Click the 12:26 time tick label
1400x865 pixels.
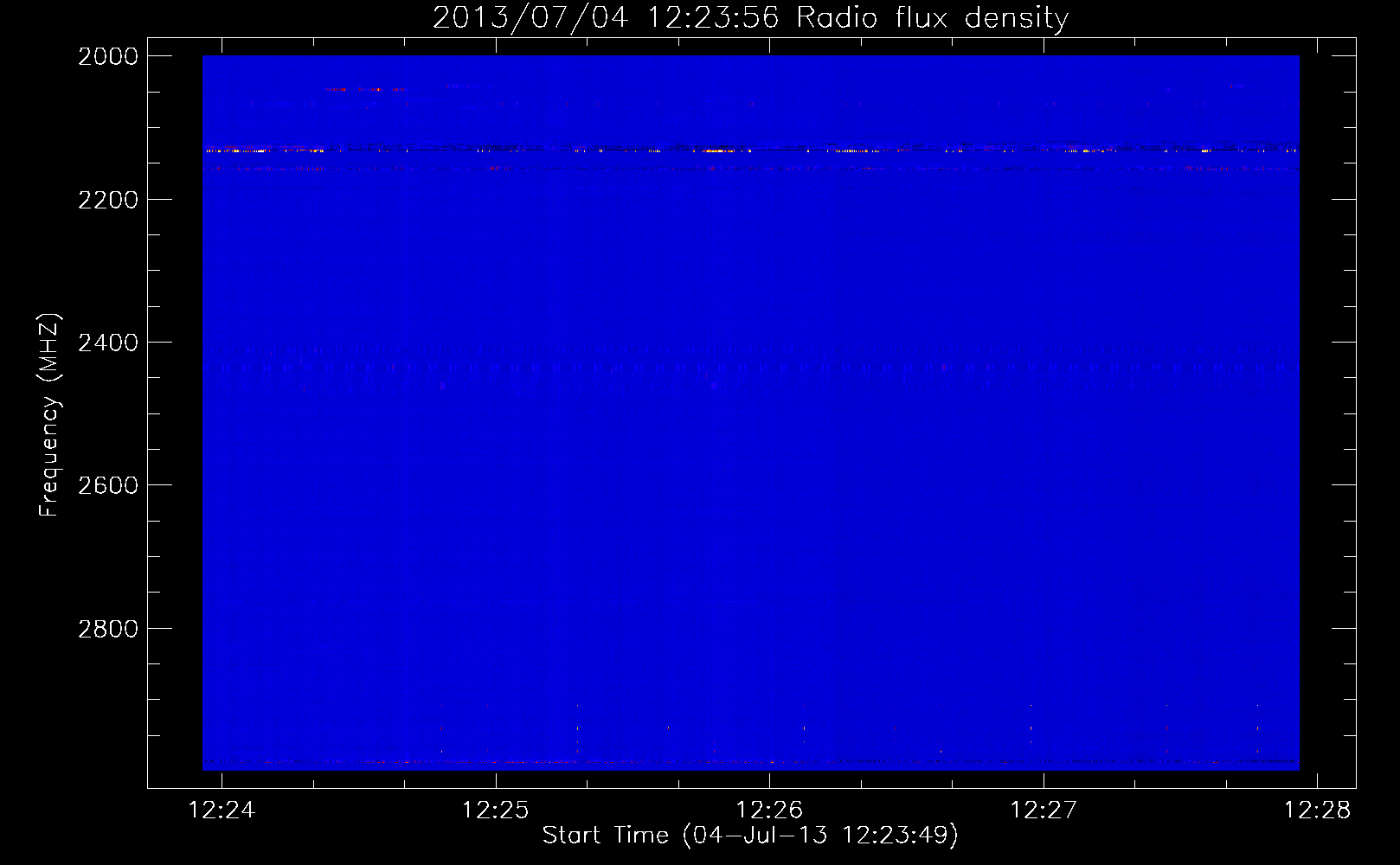click(769, 810)
